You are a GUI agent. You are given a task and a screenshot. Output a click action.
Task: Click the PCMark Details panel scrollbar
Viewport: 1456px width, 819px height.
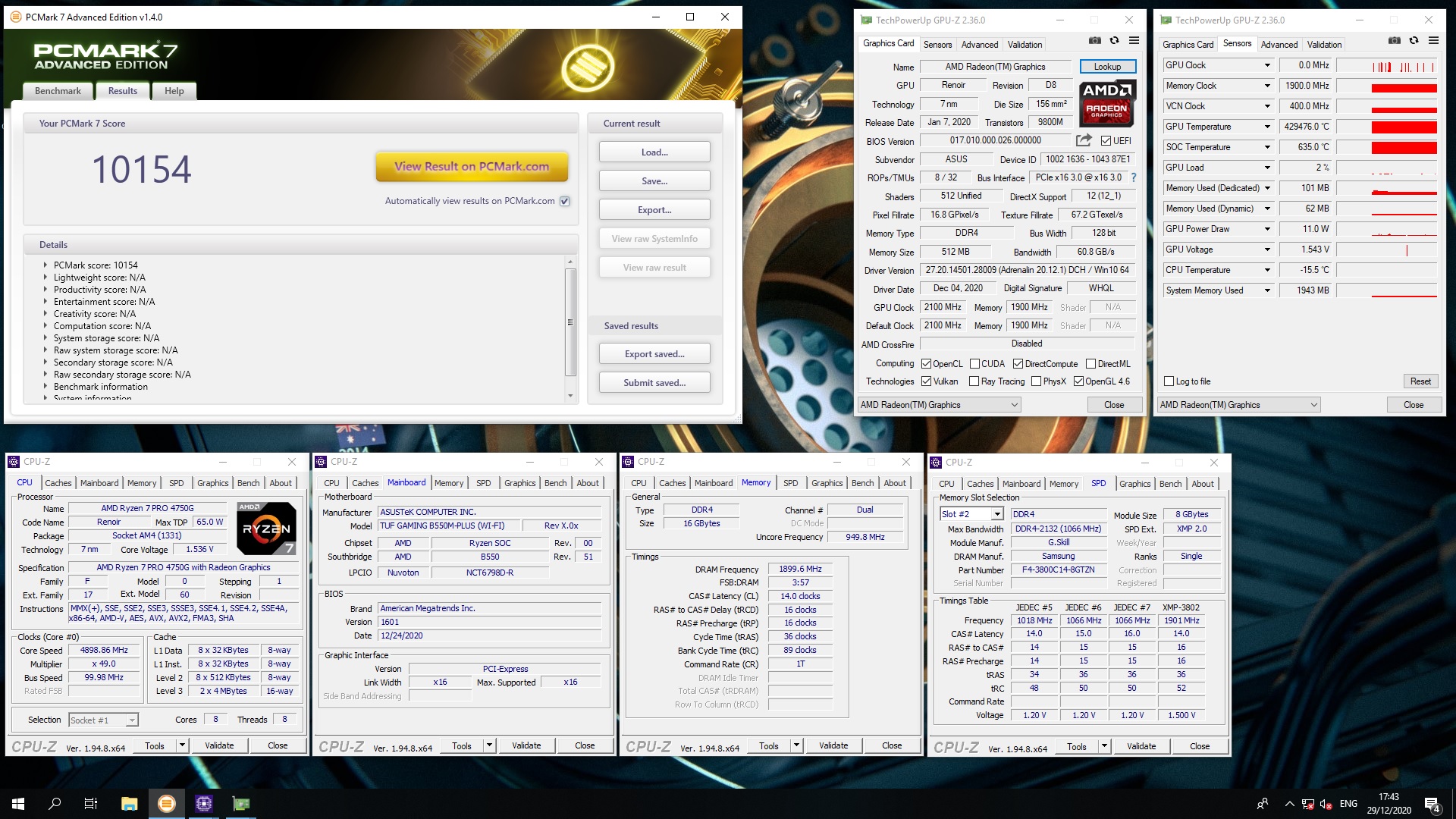coord(570,328)
